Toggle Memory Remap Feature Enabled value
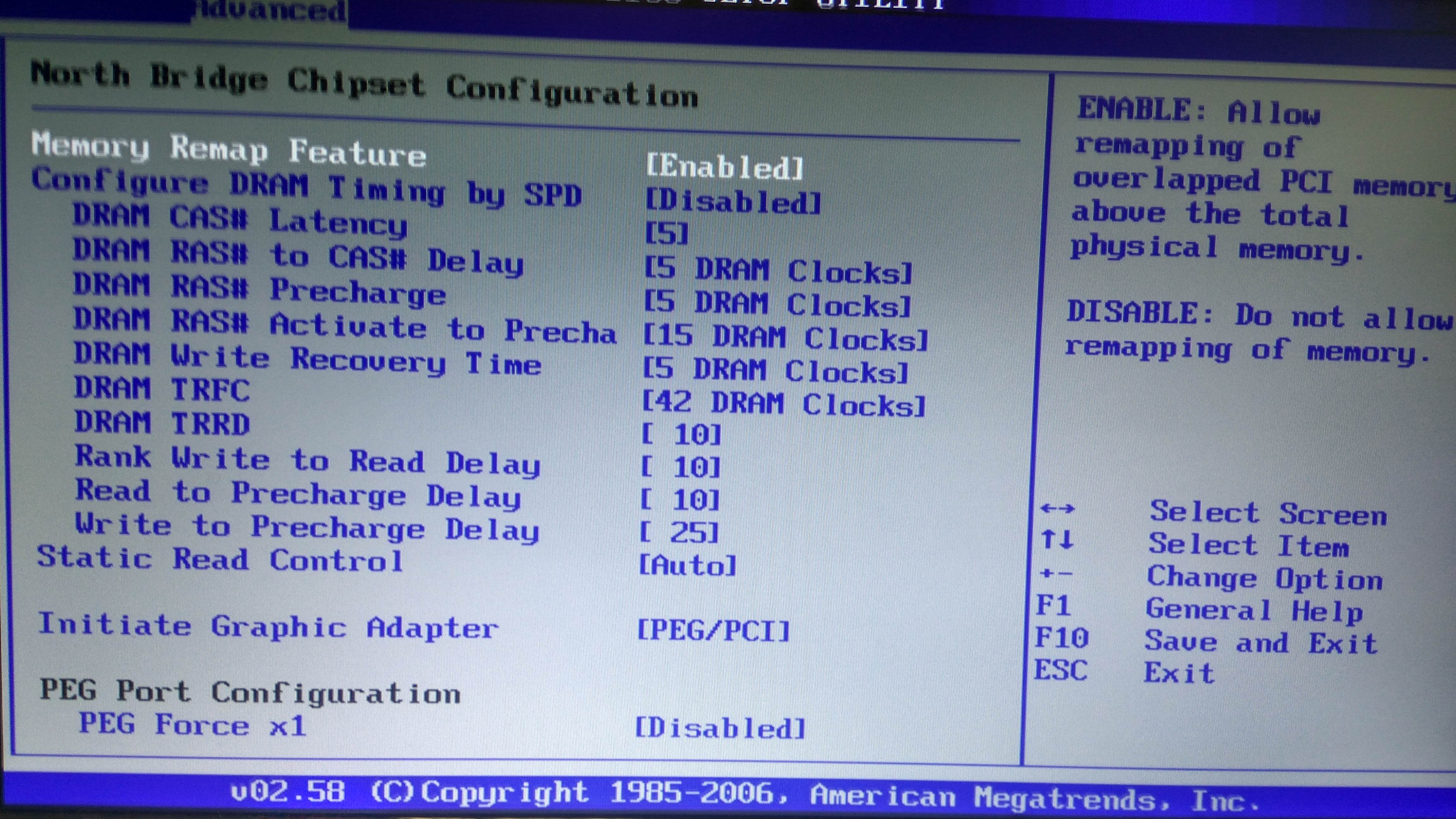 [725, 166]
